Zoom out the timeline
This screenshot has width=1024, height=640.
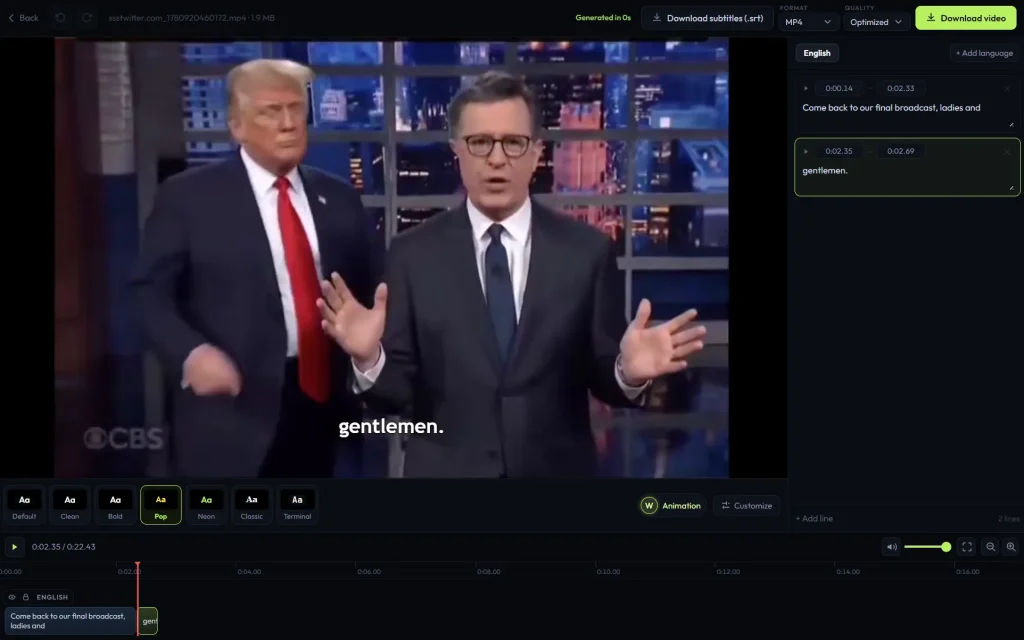click(991, 547)
